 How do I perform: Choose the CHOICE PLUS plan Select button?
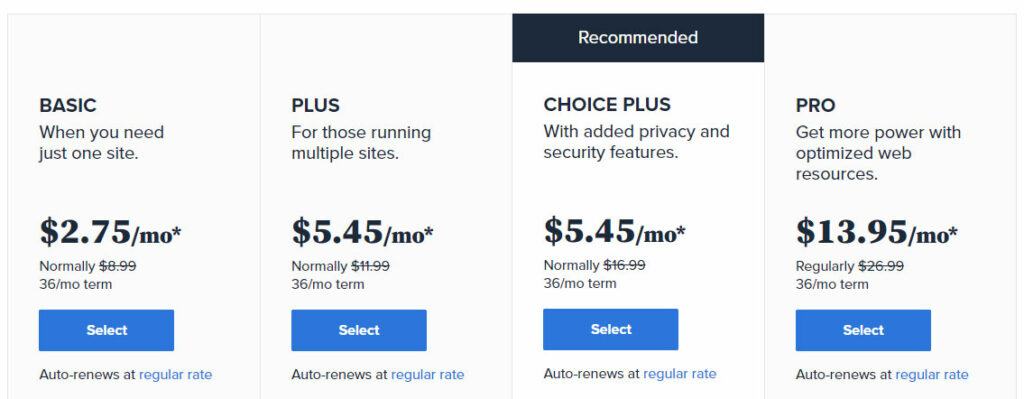tap(611, 330)
